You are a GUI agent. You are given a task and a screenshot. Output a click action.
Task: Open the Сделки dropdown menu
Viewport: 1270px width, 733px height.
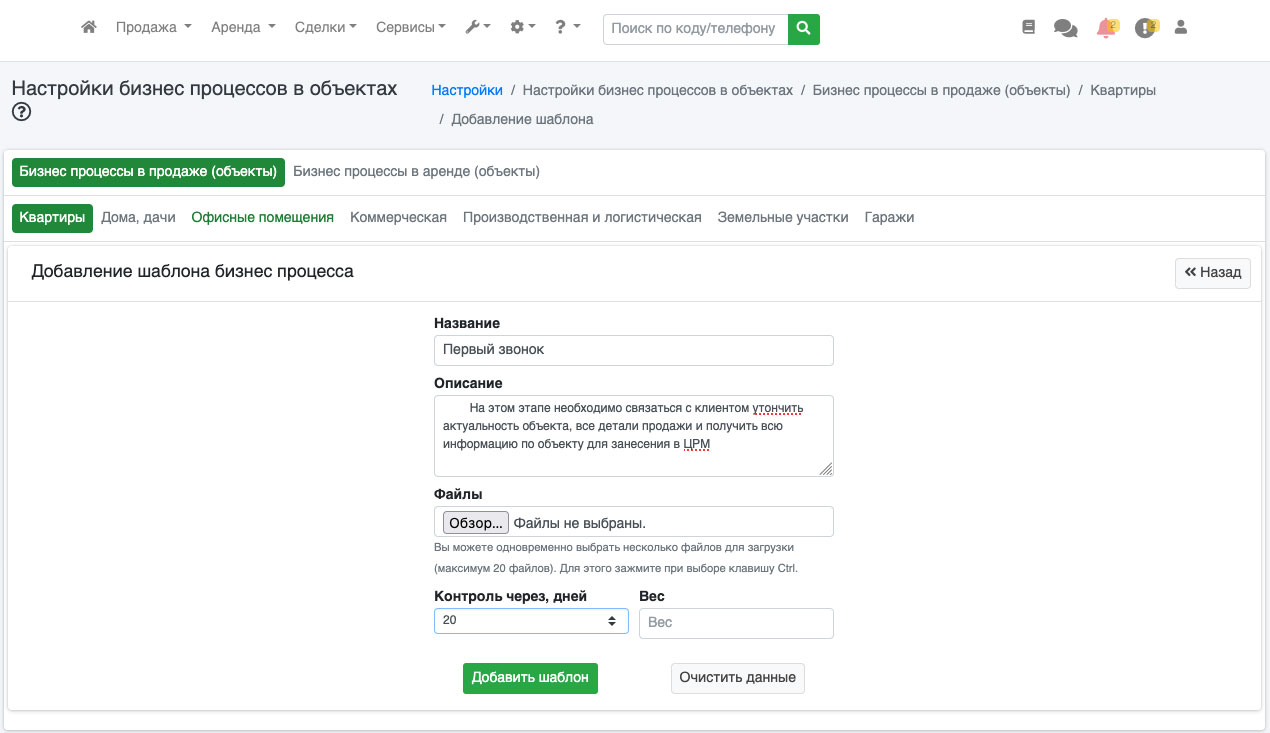click(326, 28)
